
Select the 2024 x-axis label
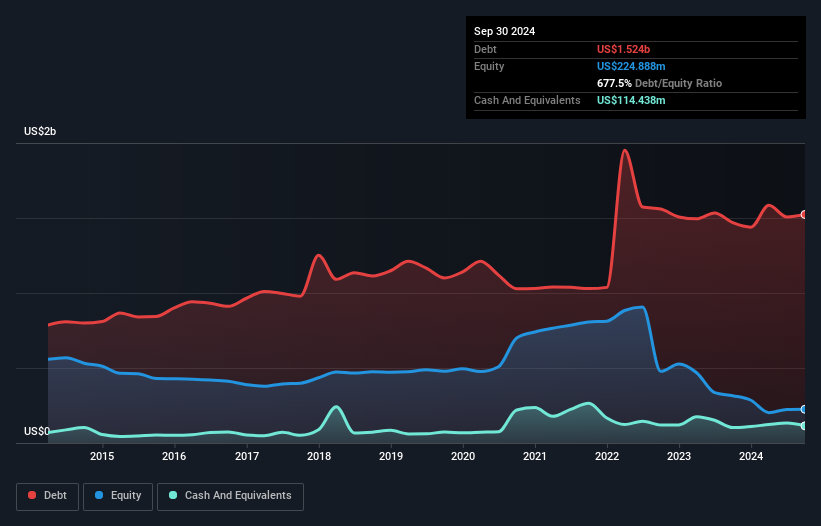tap(751, 456)
